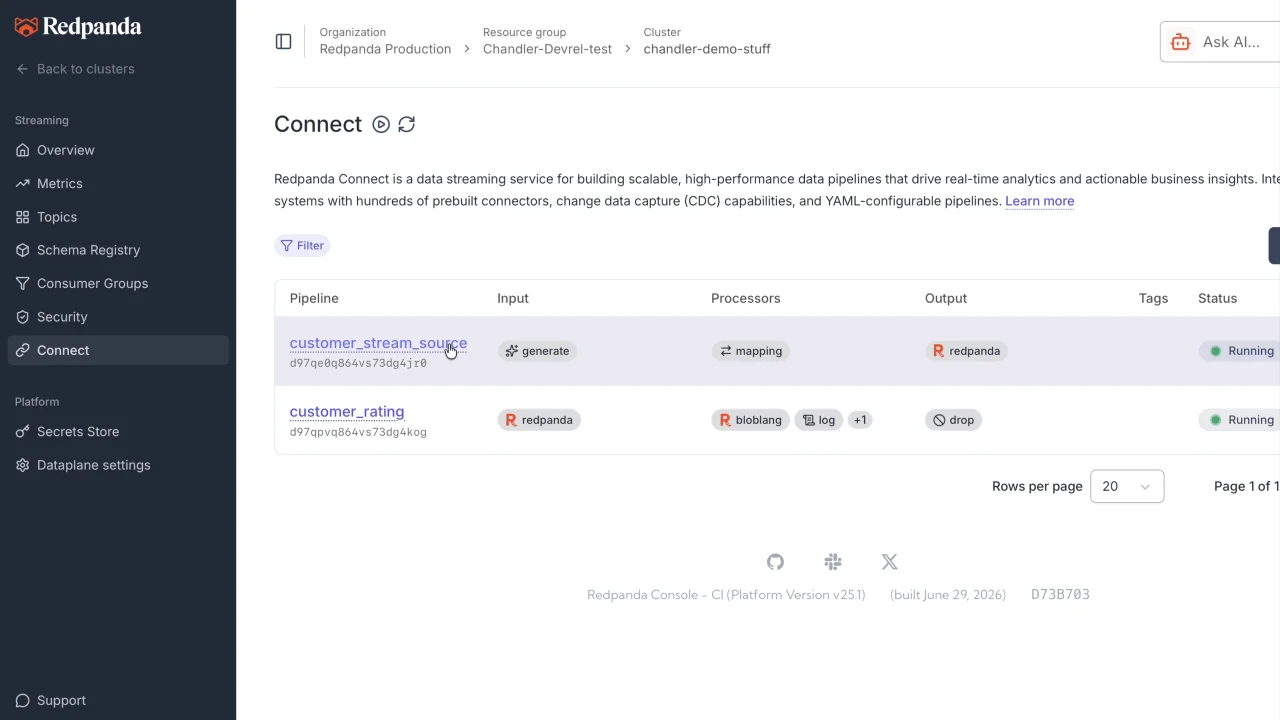
Task: Open the Slack icon in footer
Action: [833, 562]
